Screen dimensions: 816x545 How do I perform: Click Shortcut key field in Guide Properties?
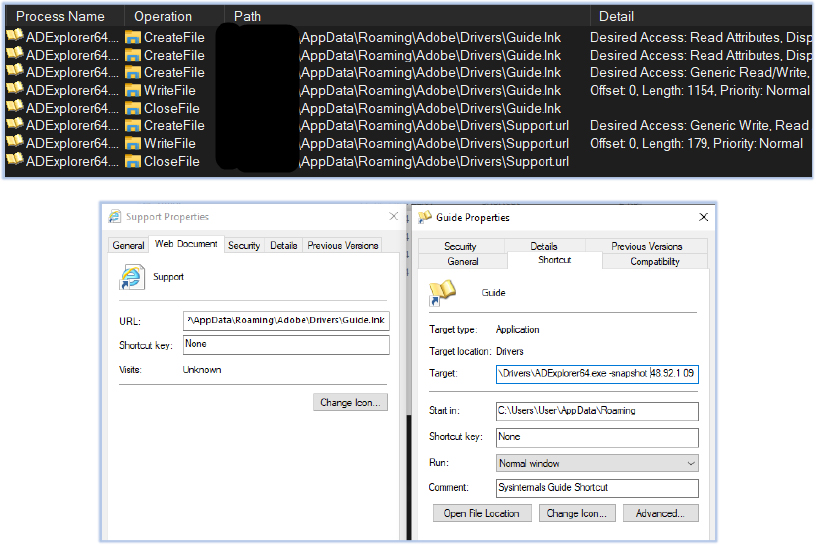pos(597,437)
